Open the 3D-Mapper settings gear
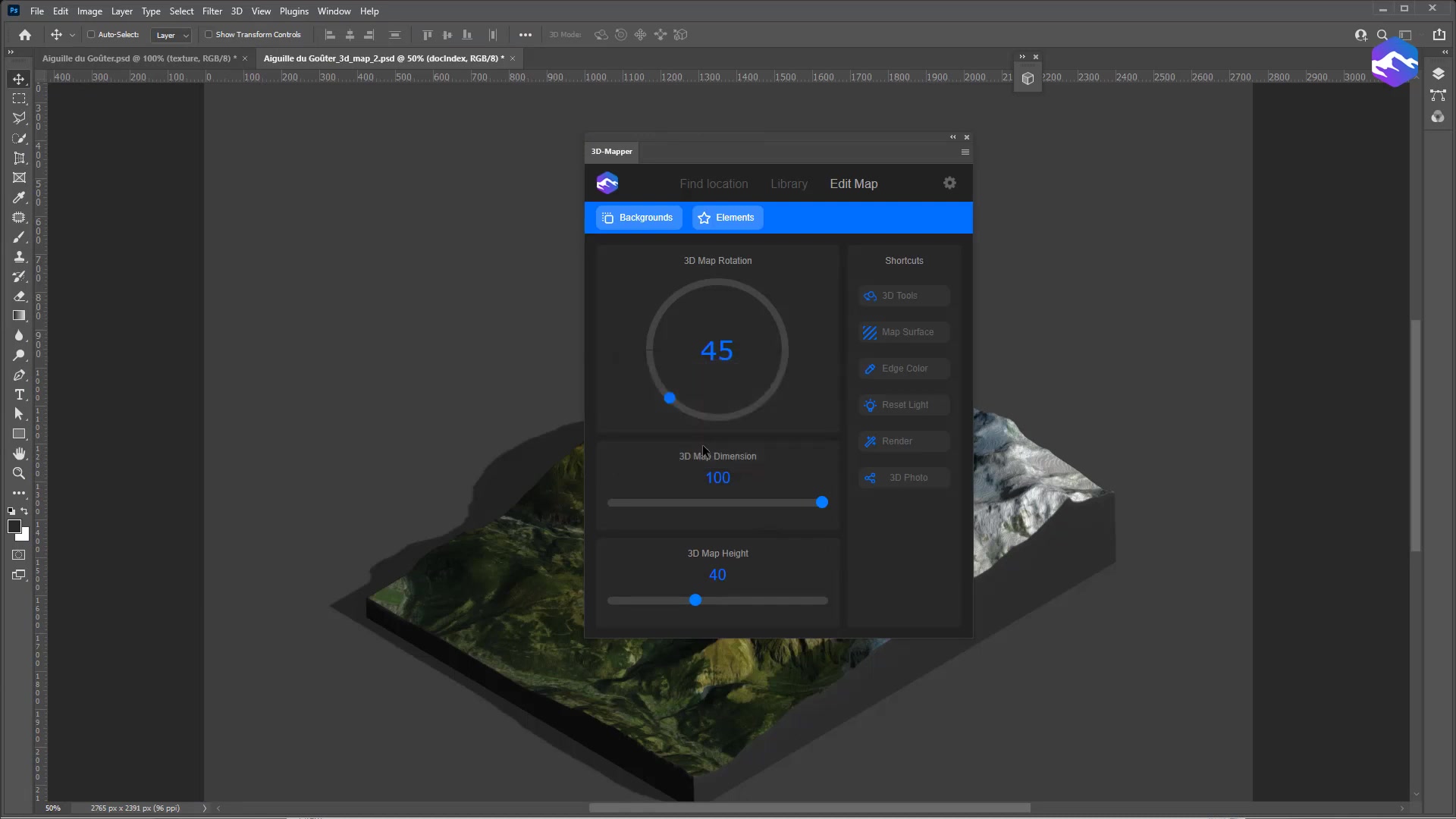This screenshot has width=1456, height=819. (x=949, y=183)
